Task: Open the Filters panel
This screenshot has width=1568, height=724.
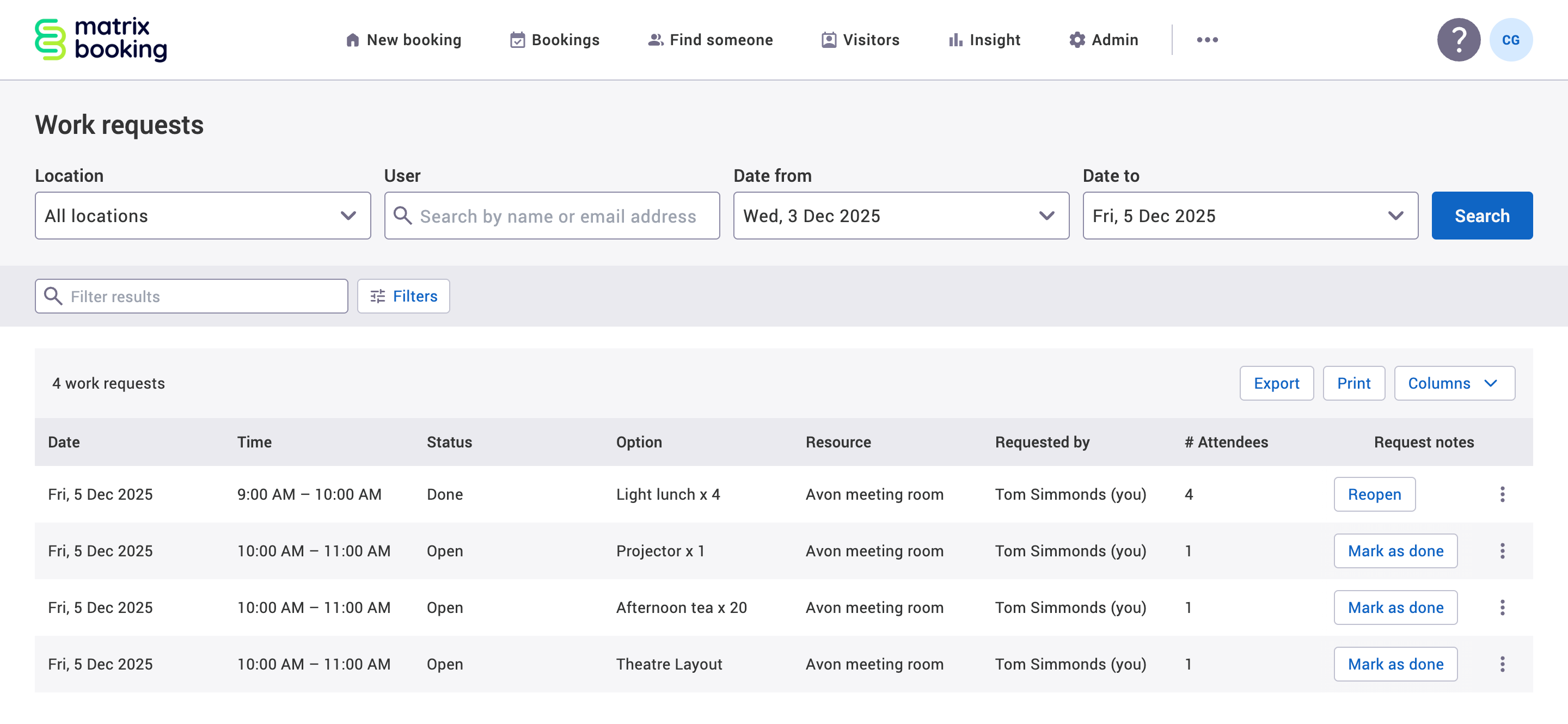Action: click(403, 296)
